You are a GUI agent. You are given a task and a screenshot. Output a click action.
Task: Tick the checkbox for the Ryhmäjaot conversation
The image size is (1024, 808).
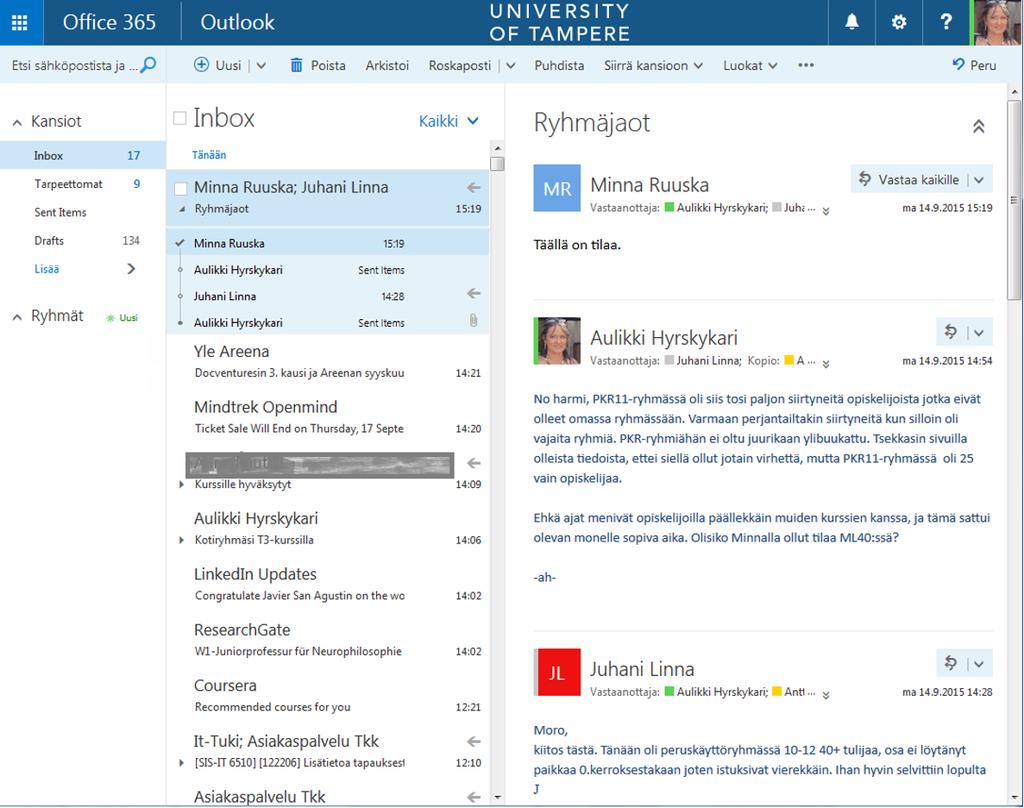point(181,189)
